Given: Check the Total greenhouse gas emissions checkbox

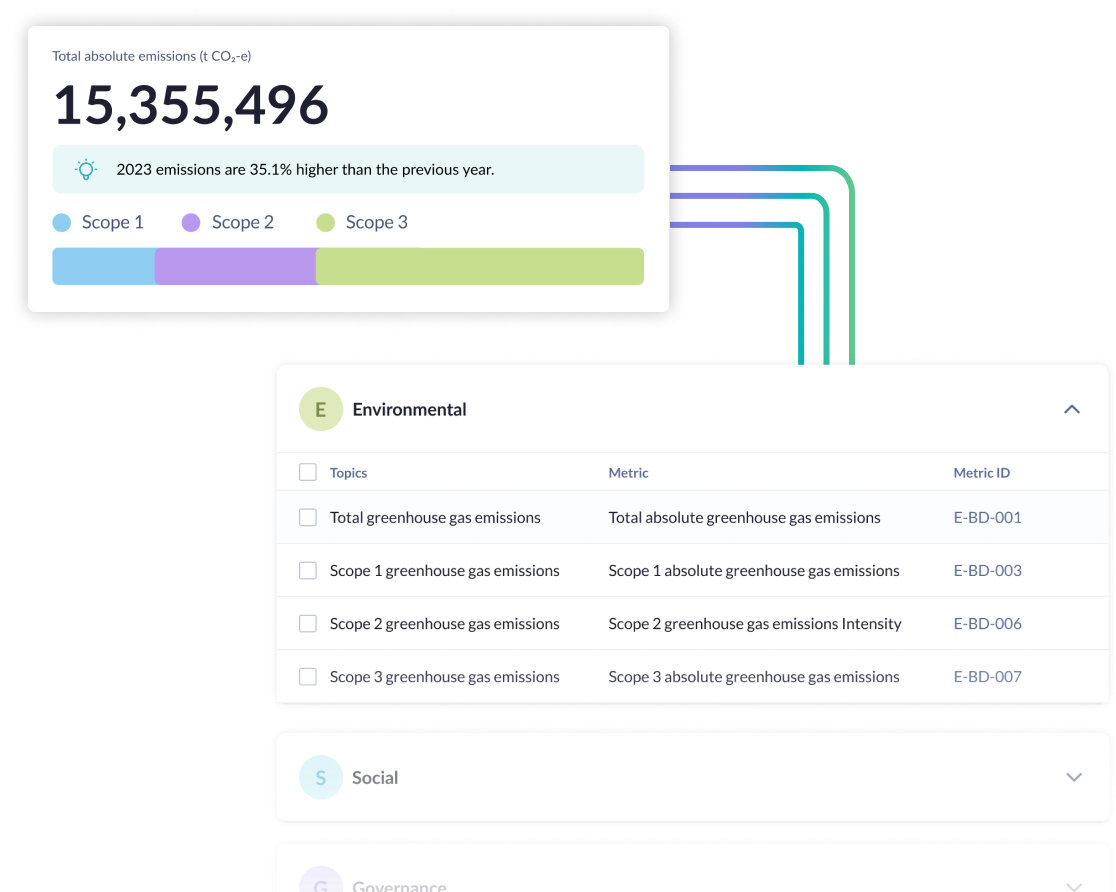Looking at the screenshot, I should [307, 518].
